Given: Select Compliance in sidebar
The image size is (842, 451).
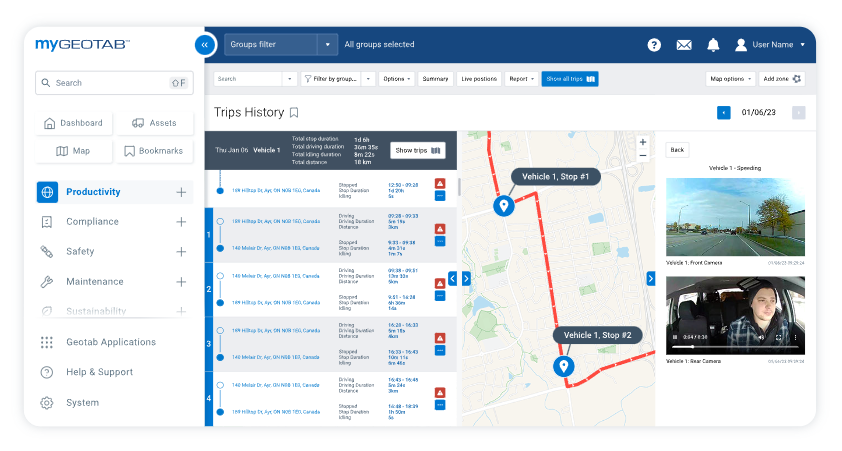Looking at the screenshot, I should [x=92, y=222].
